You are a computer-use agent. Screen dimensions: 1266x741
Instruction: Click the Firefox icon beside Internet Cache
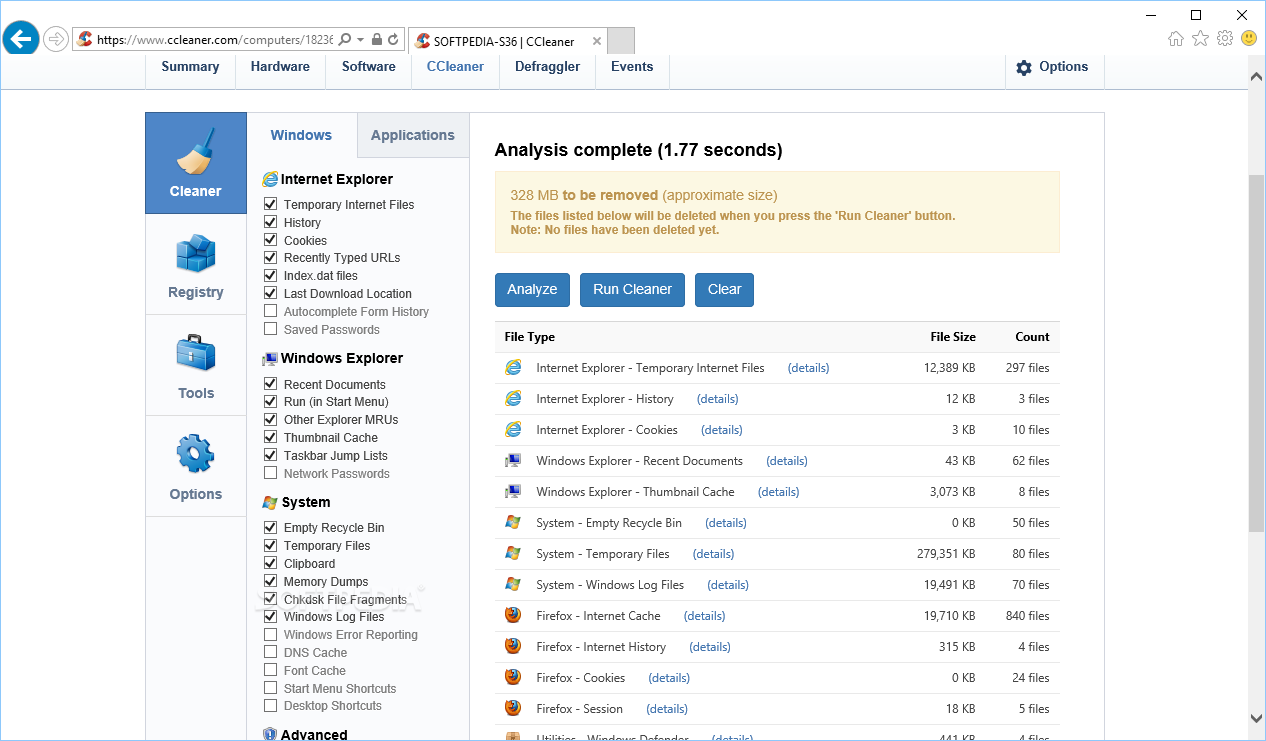coord(513,615)
